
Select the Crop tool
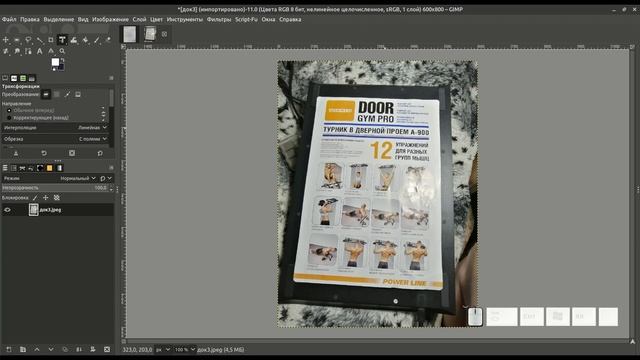(51, 40)
